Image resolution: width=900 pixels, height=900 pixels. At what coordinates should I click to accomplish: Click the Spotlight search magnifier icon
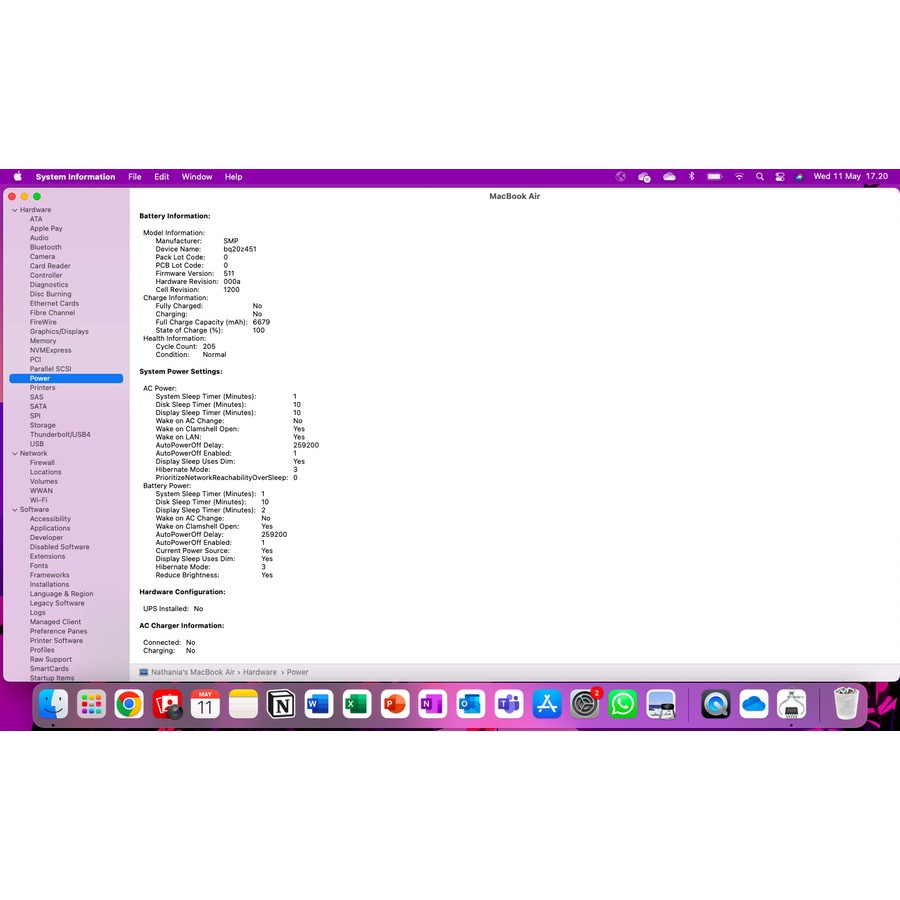click(x=760, y=177)
